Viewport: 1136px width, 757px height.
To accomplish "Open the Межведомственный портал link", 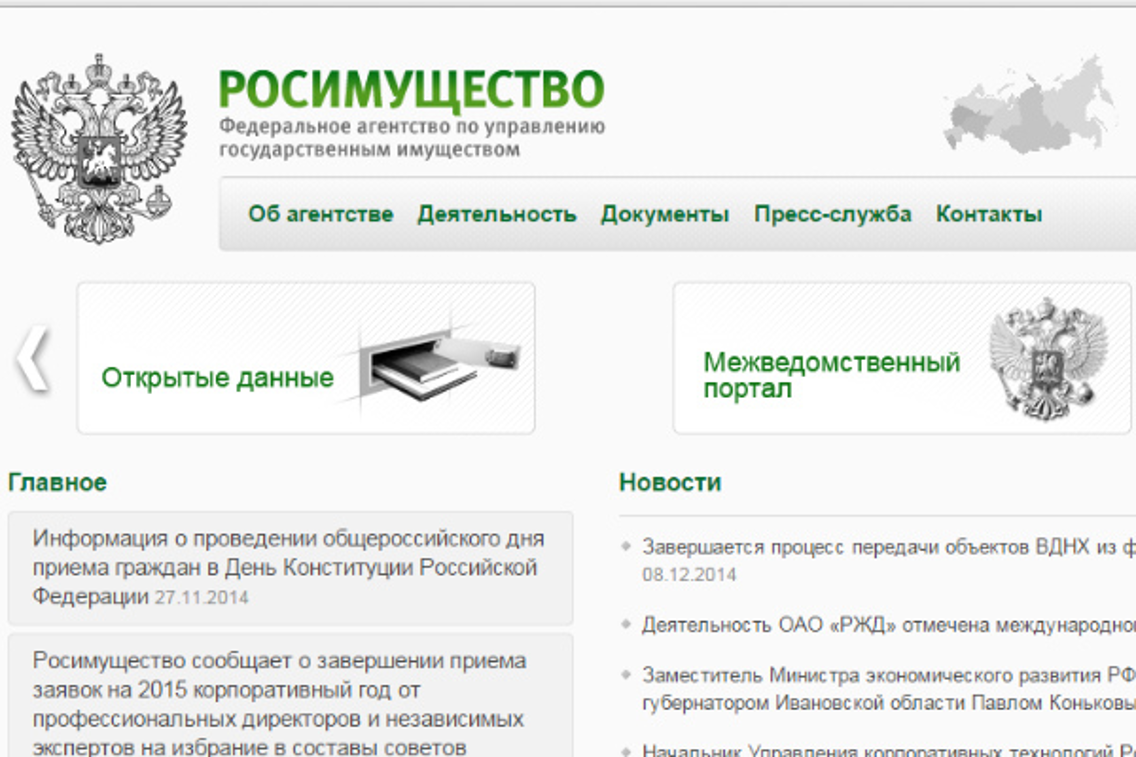I will (832, 375).
